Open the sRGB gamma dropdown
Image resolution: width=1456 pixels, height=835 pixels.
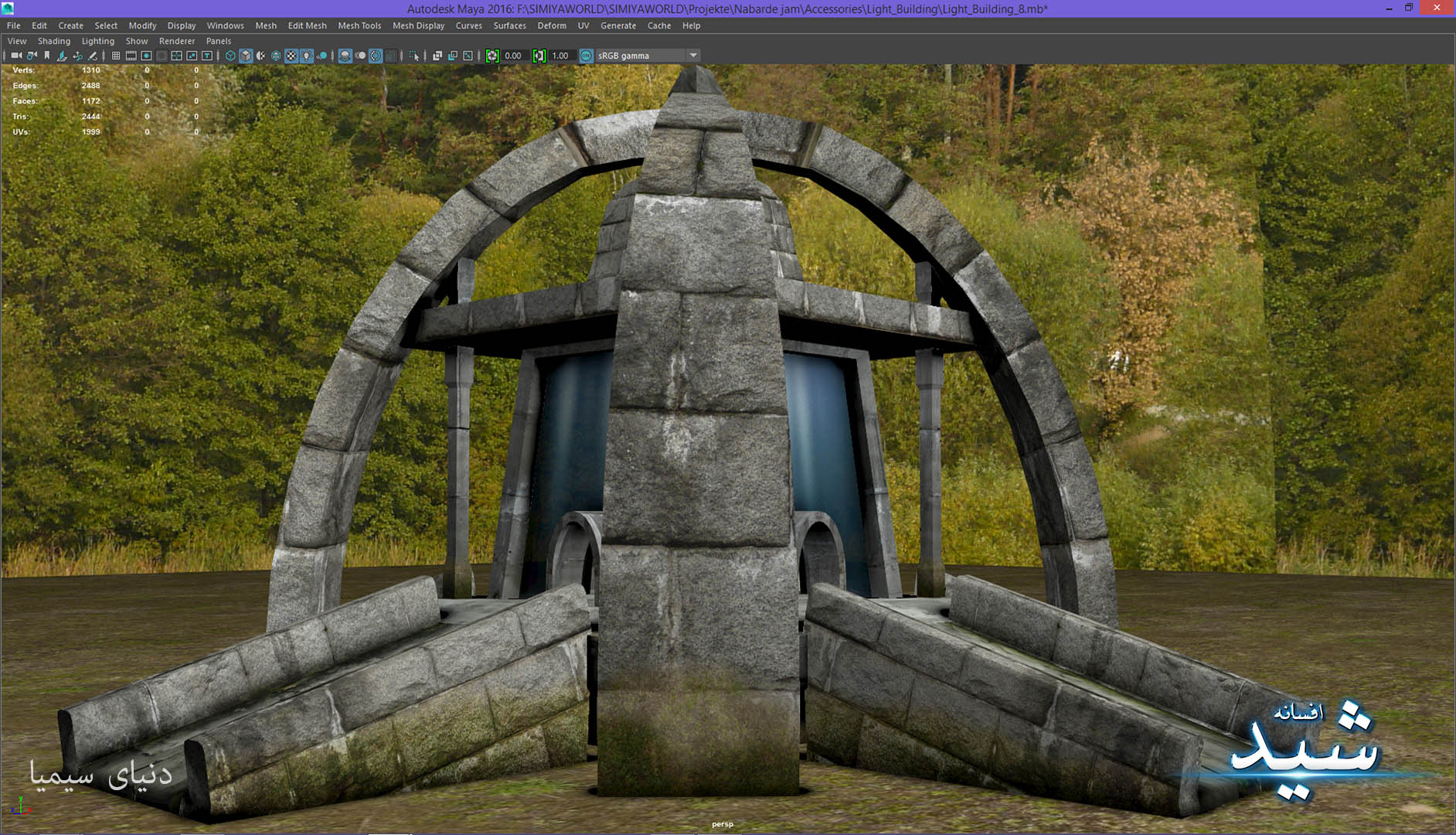coord(692,56)
